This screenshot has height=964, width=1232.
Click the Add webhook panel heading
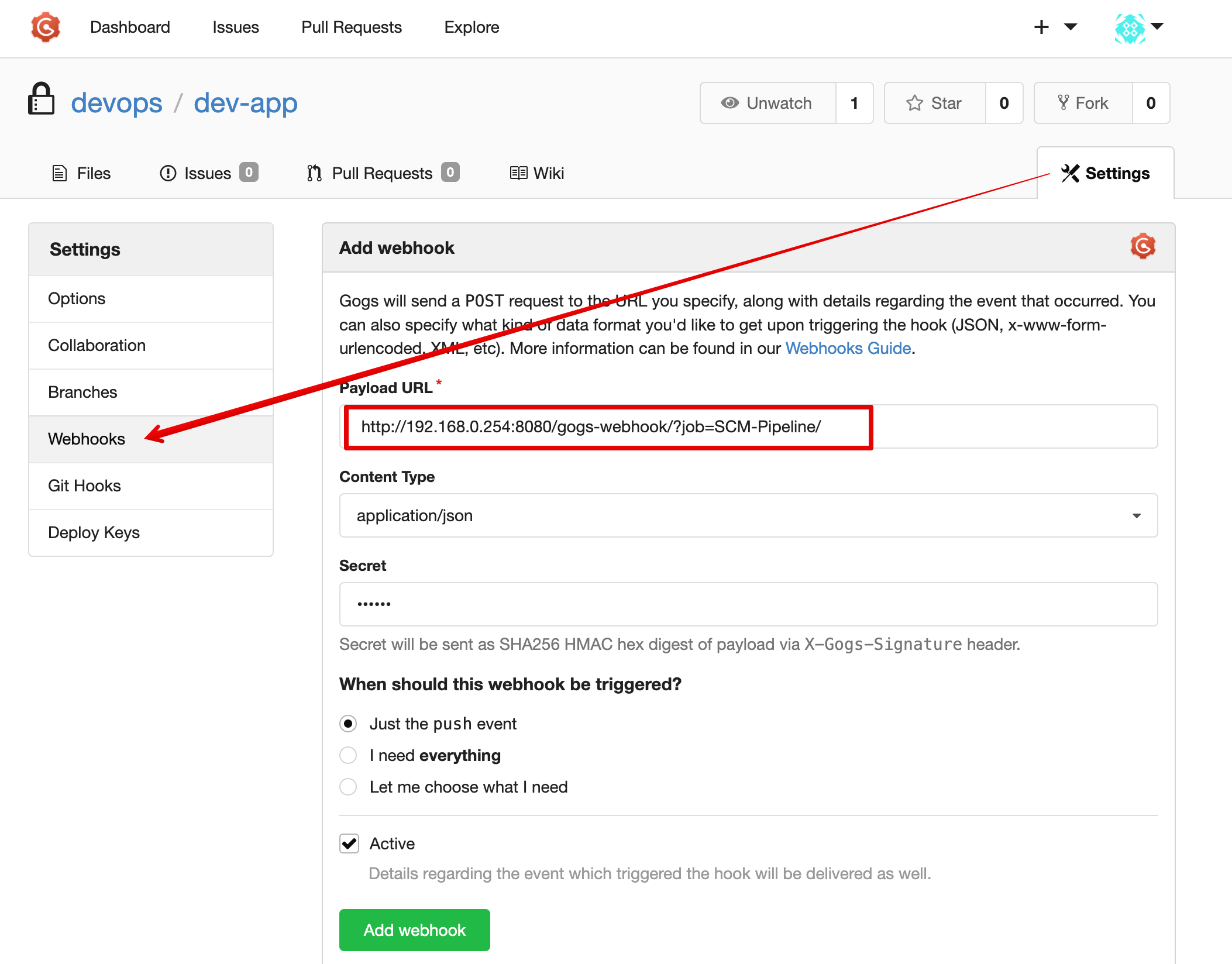coord(397,248)
